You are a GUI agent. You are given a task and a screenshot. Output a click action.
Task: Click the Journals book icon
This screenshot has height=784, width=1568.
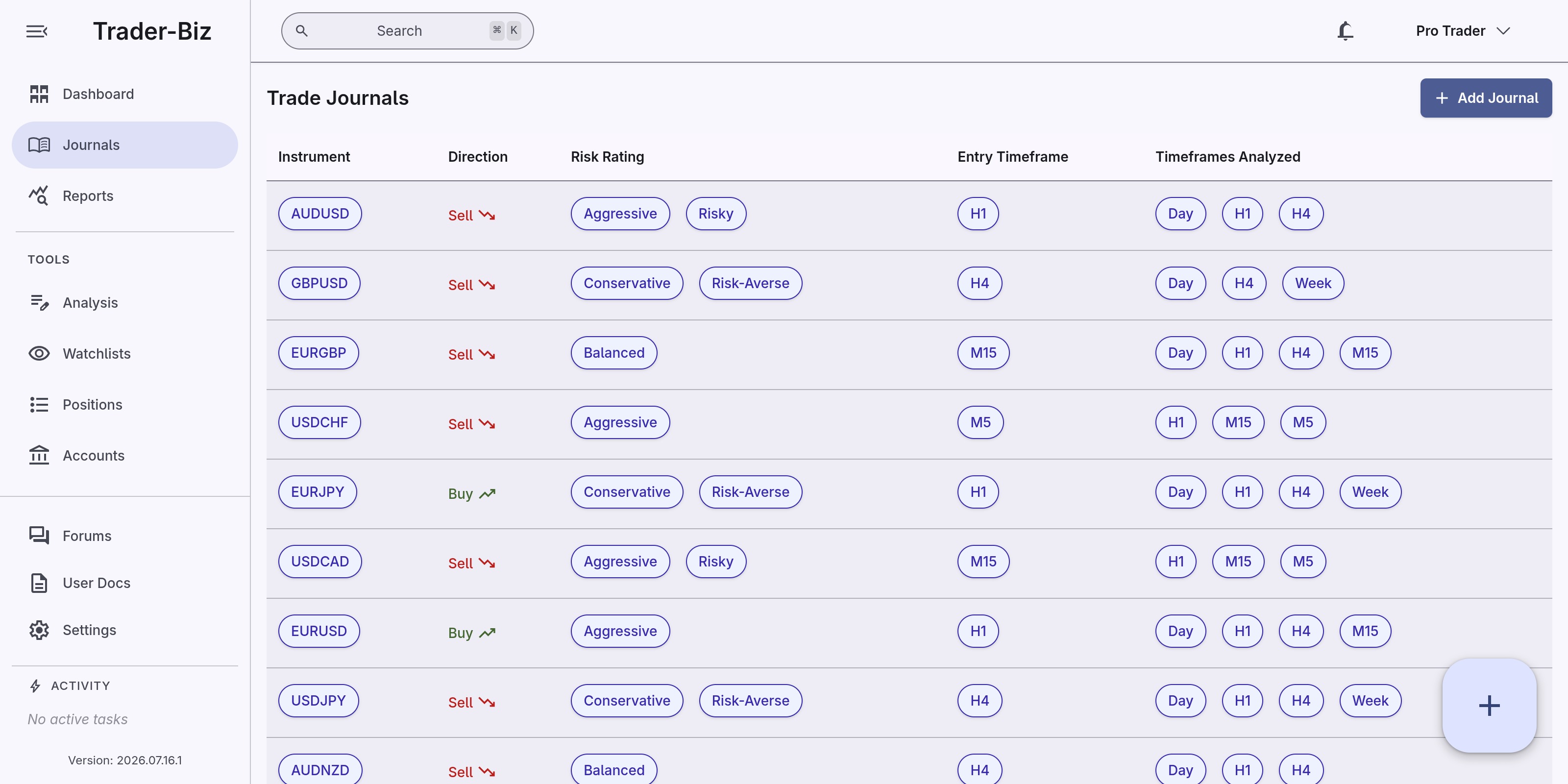[39, 145]
